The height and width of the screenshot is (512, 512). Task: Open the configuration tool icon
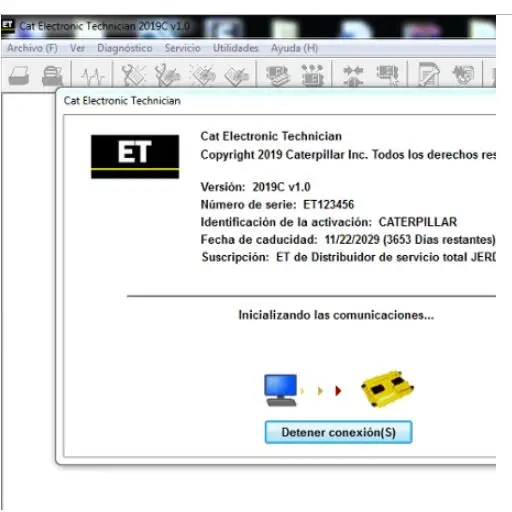387,75
